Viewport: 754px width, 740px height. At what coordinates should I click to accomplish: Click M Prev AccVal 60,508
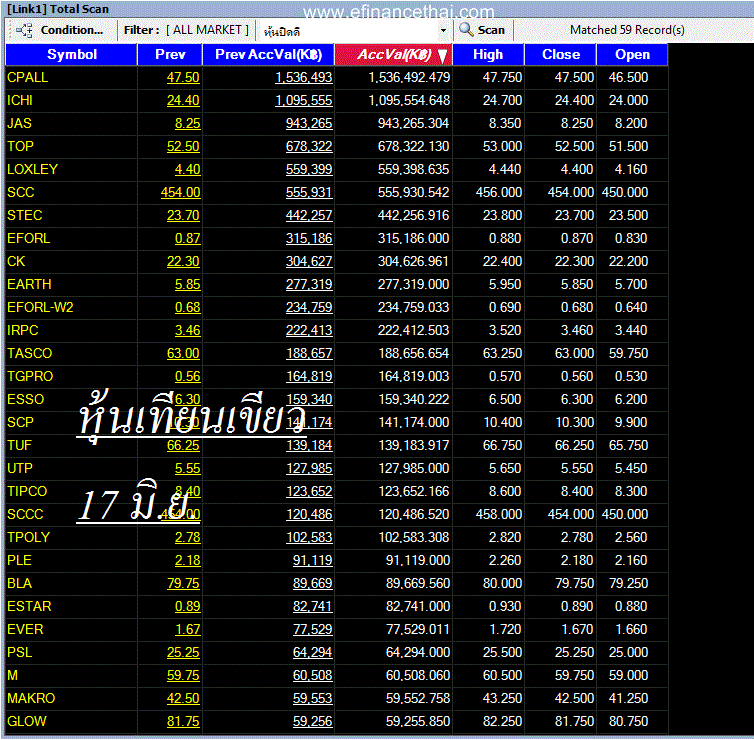(313, 676)
